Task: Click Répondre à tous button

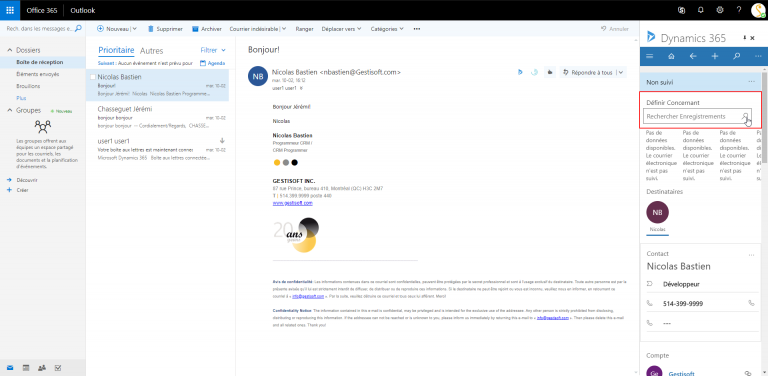Action: [x=587, y=72]
